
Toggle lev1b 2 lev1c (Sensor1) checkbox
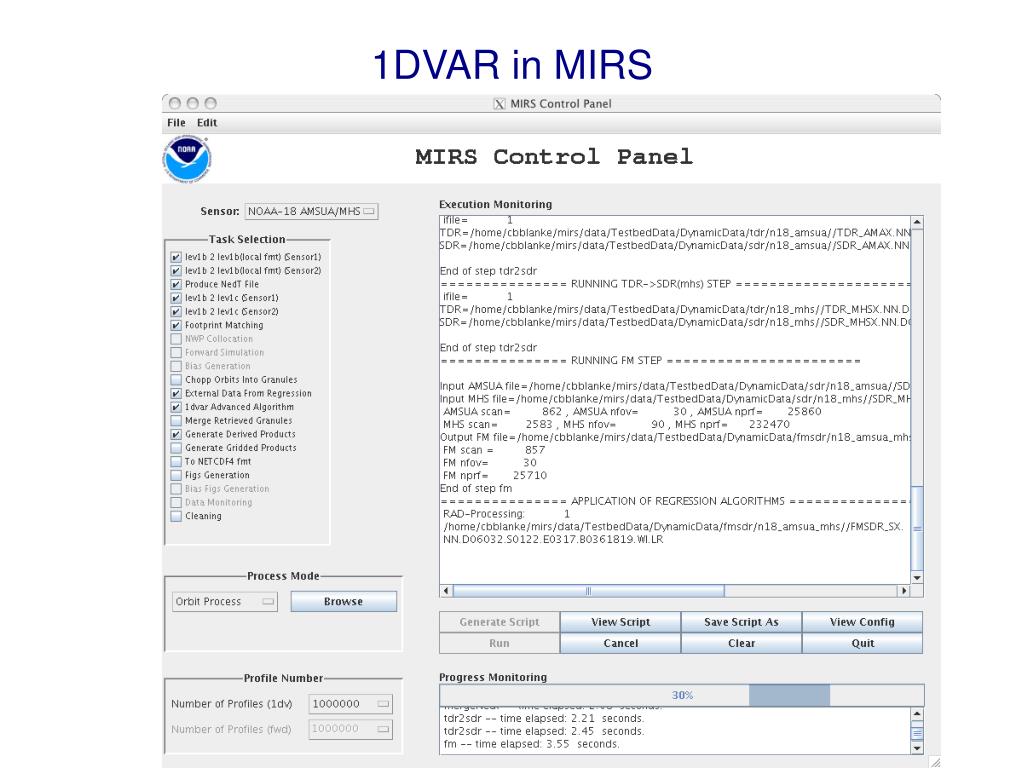[176, 298]
